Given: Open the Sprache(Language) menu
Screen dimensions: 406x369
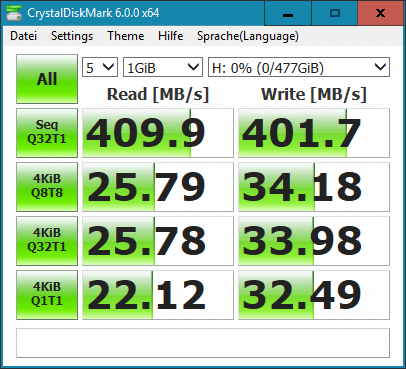Looking at the screenshot, I should coord(248,36).
